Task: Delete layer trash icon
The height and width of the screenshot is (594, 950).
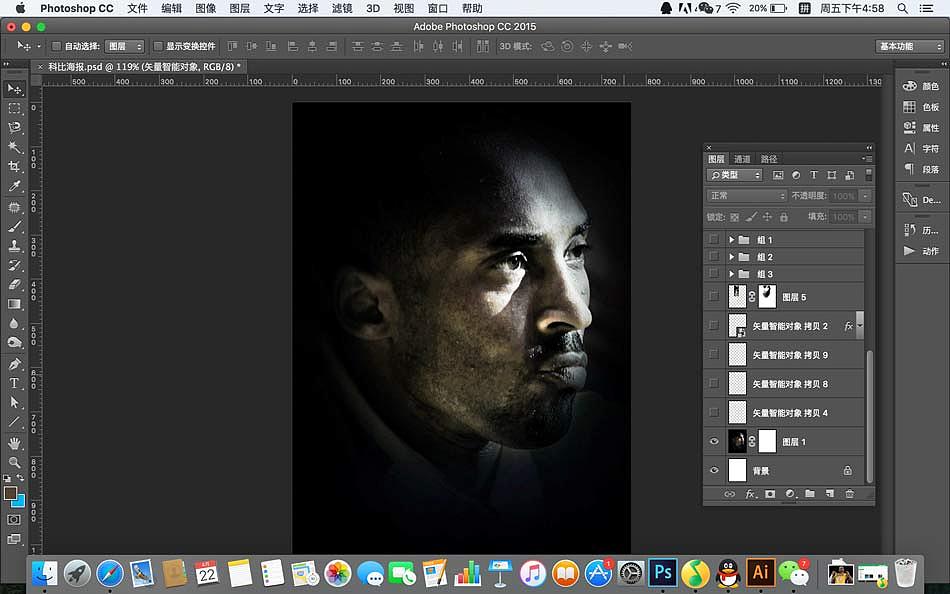Action: (x=850, y=494)
